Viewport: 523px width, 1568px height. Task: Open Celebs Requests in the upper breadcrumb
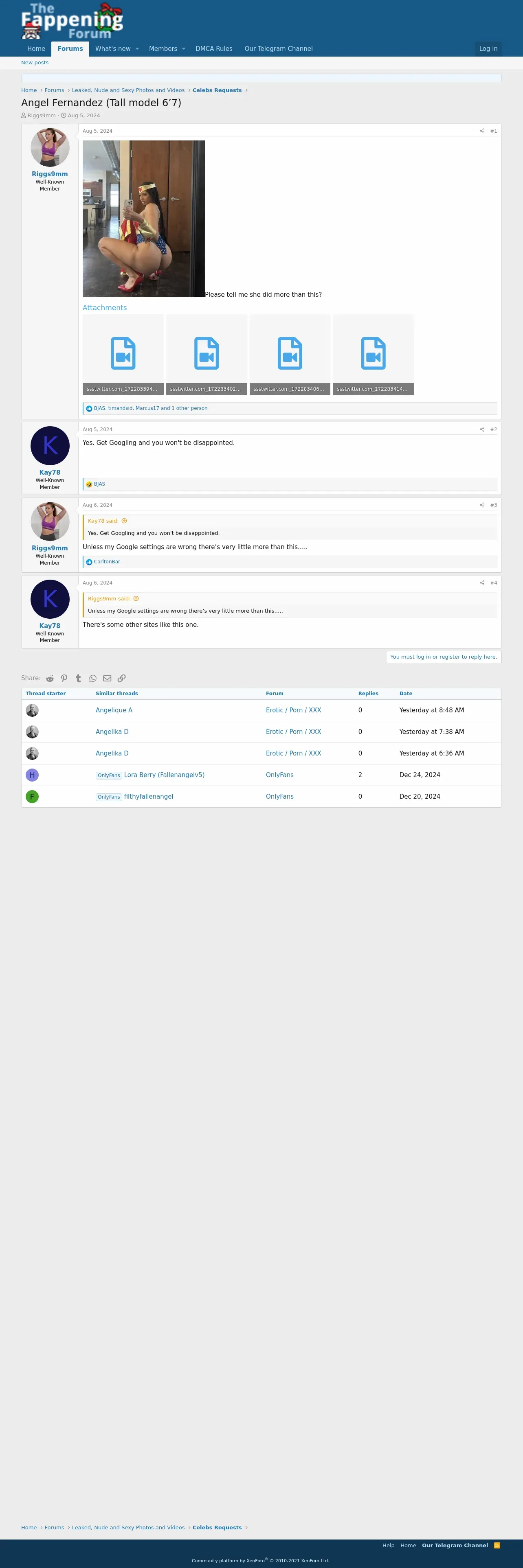click(x=217, y=90)
